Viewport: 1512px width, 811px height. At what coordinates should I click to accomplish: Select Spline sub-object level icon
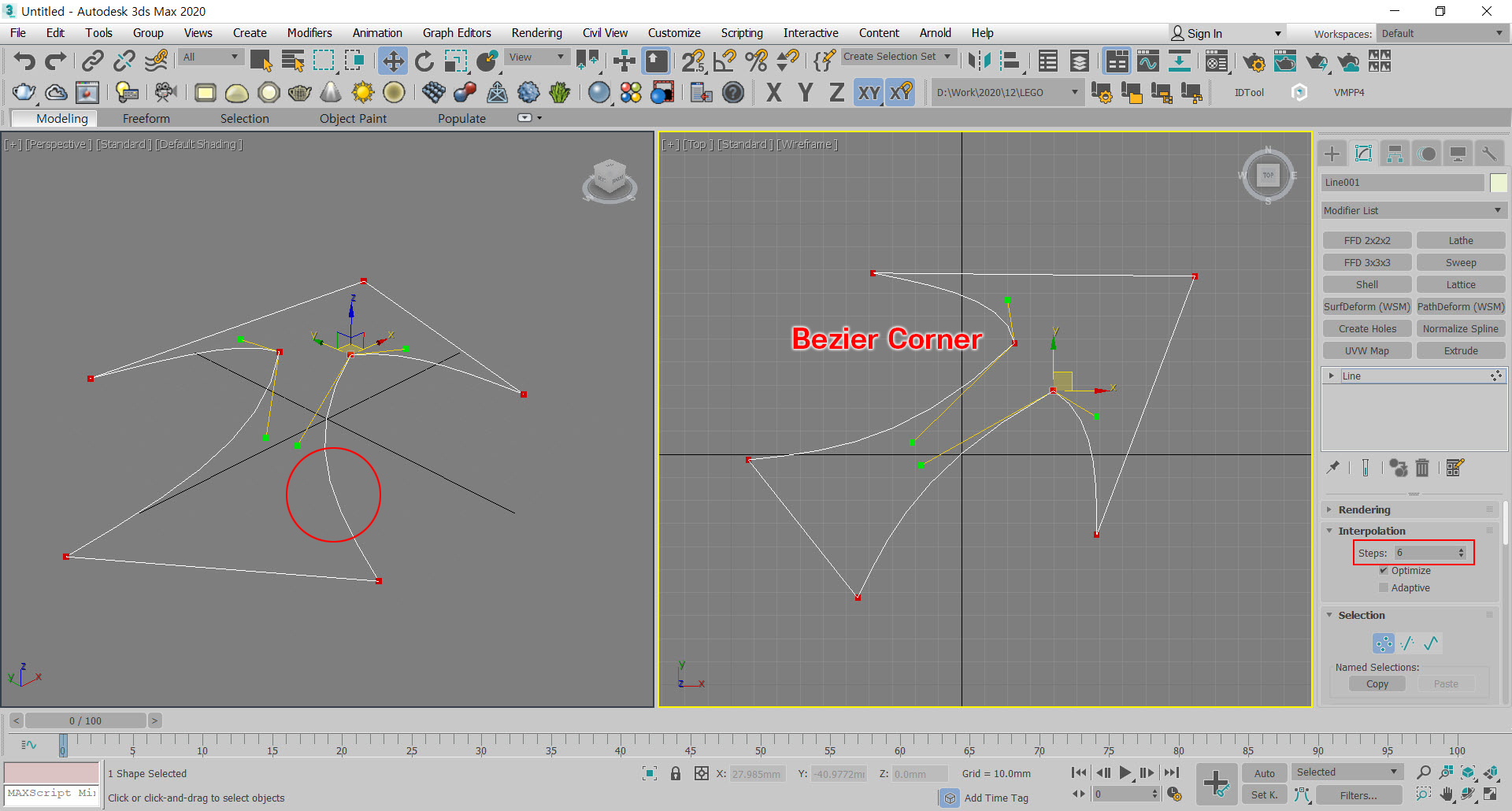coord(1431,643)
